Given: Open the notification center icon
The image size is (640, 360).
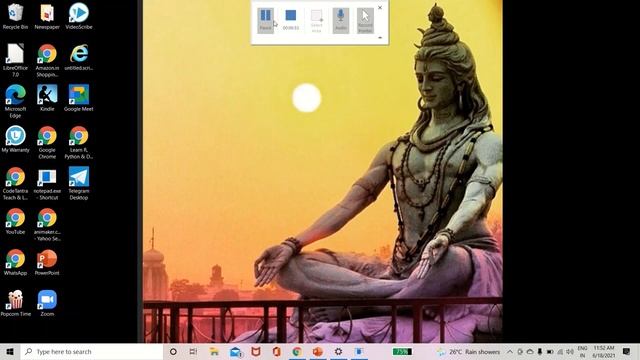Looking at the screenshot, I should tap(627, 351).
